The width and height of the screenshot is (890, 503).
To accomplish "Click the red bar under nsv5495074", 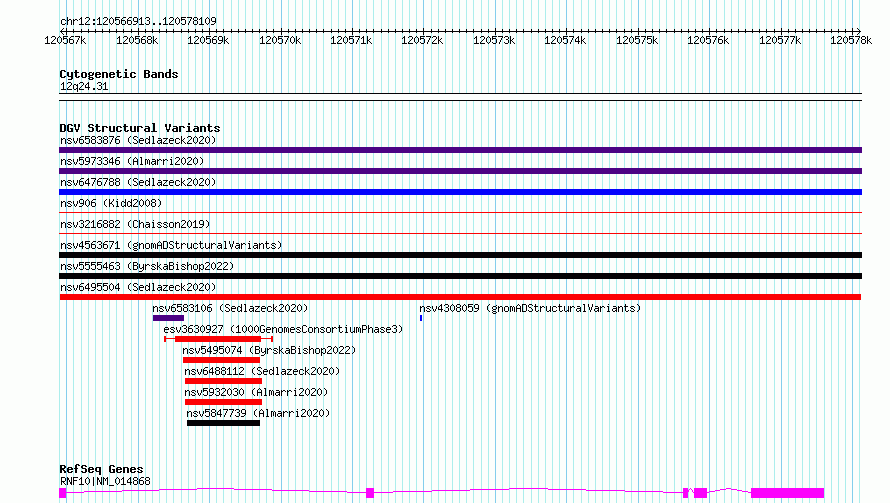I will click(221, 360).
